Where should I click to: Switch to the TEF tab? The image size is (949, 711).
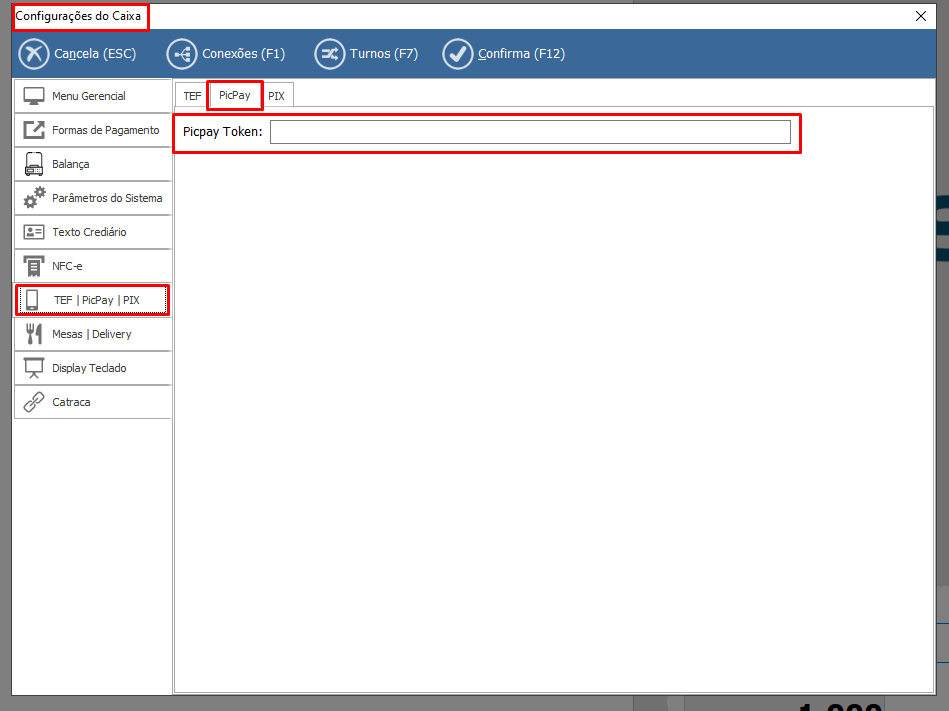tap(192, 96)
